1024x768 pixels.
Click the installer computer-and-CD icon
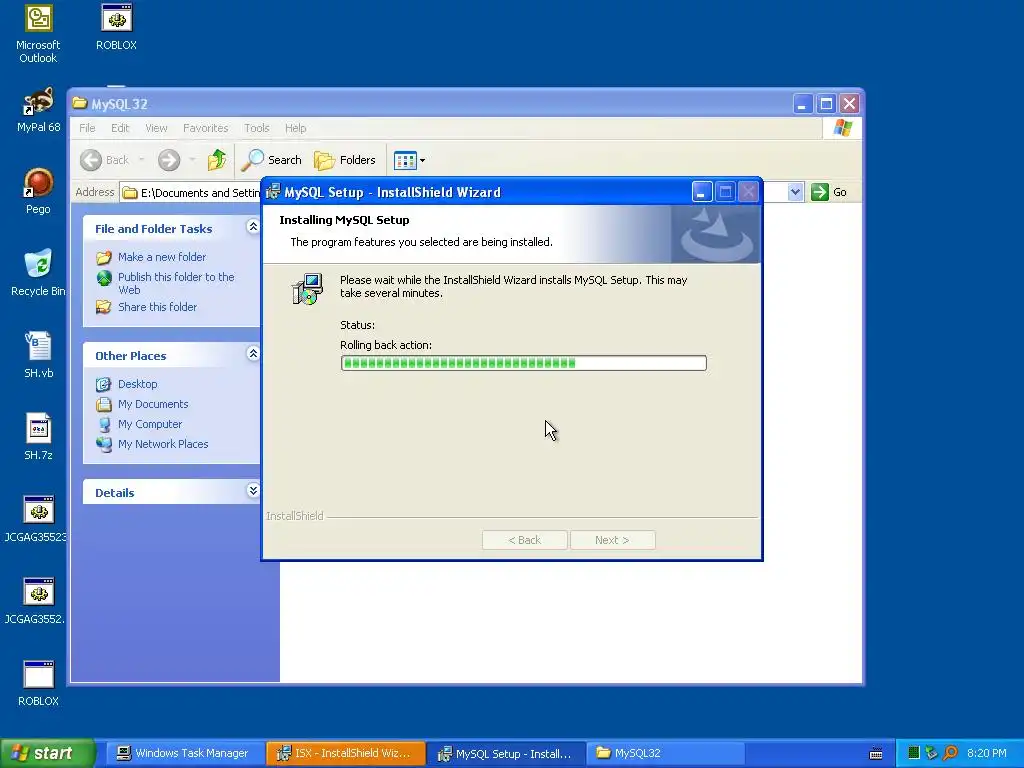tap(307, 289)
